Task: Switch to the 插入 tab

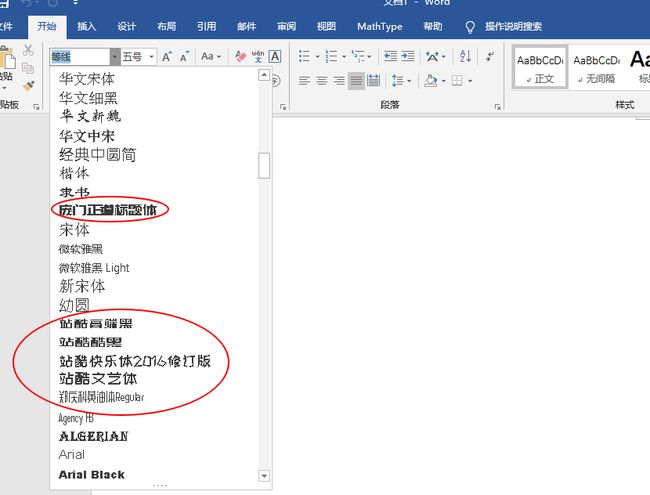Action: coord(86,27)
